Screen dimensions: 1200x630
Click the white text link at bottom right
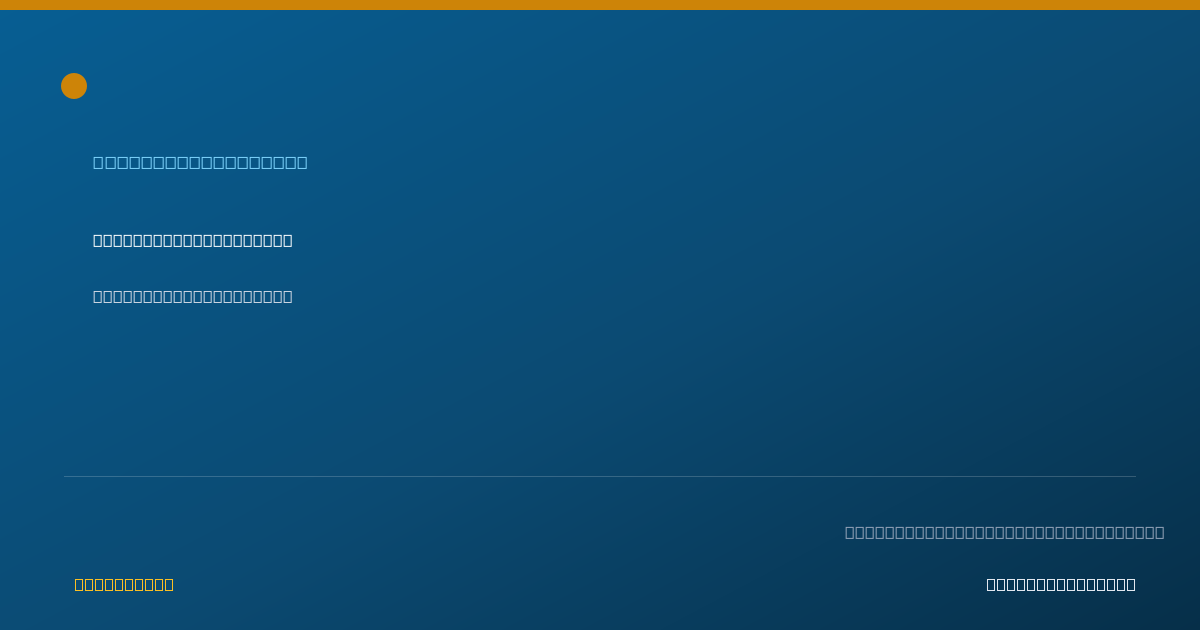click(x=1061, y=584)
